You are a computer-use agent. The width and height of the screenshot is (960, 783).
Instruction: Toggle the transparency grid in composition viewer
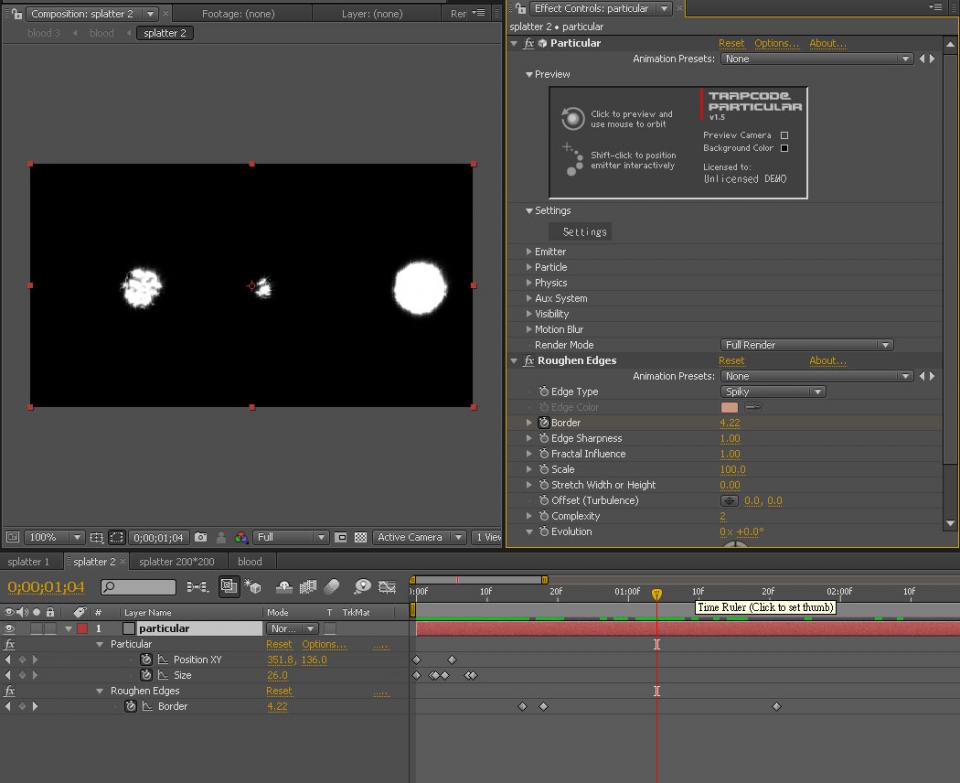[x=360, y=537]
